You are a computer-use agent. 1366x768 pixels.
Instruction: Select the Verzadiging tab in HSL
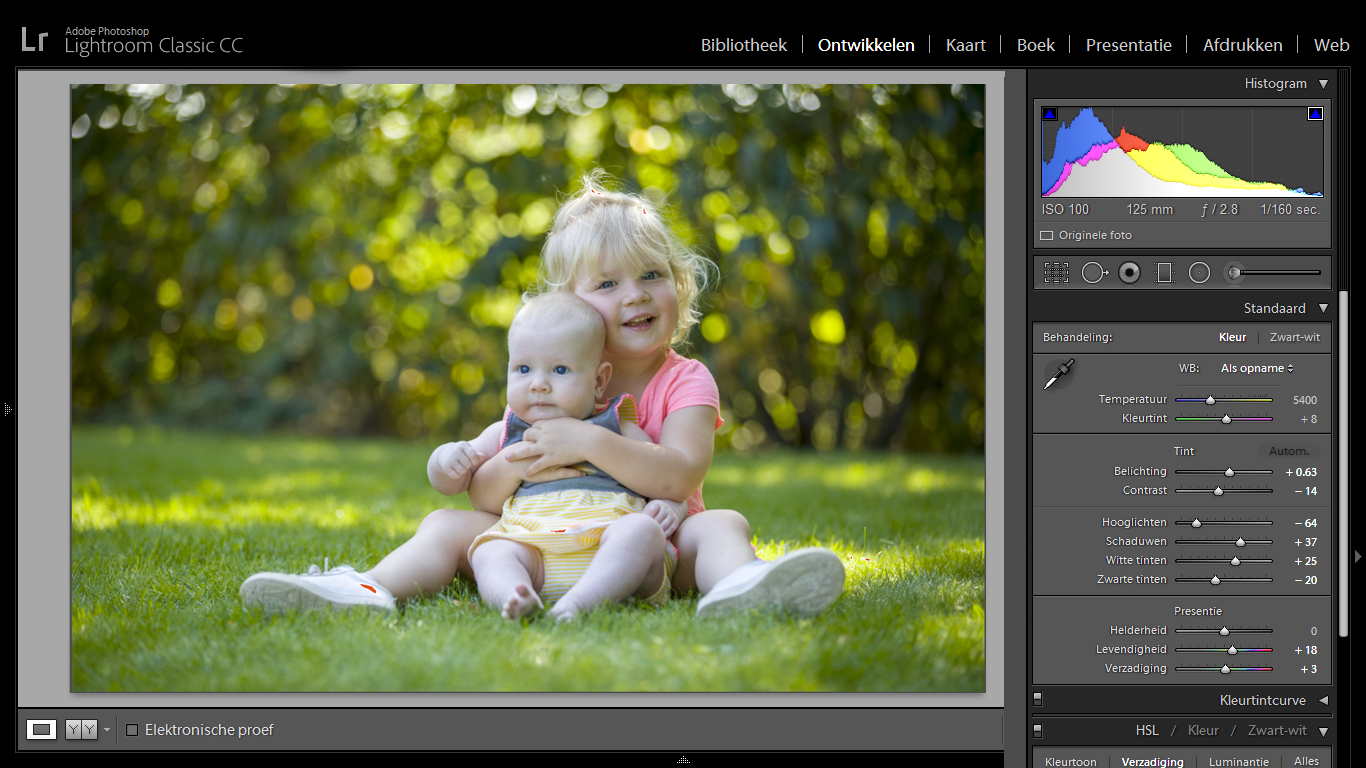1153,762
